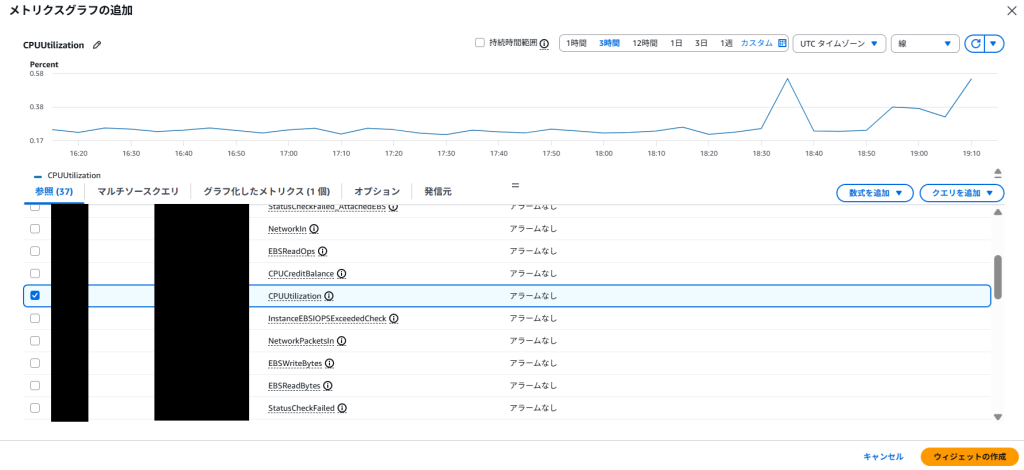Screen dimensions: 1024x470
Task: Click the refresh graph icon
Action: coord(975,44)
